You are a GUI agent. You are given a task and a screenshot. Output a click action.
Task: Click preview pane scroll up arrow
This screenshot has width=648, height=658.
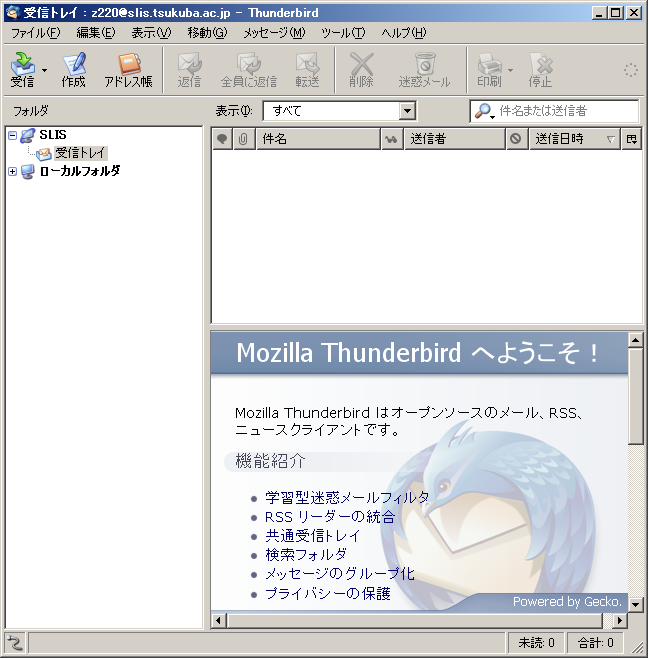point(635,340)
